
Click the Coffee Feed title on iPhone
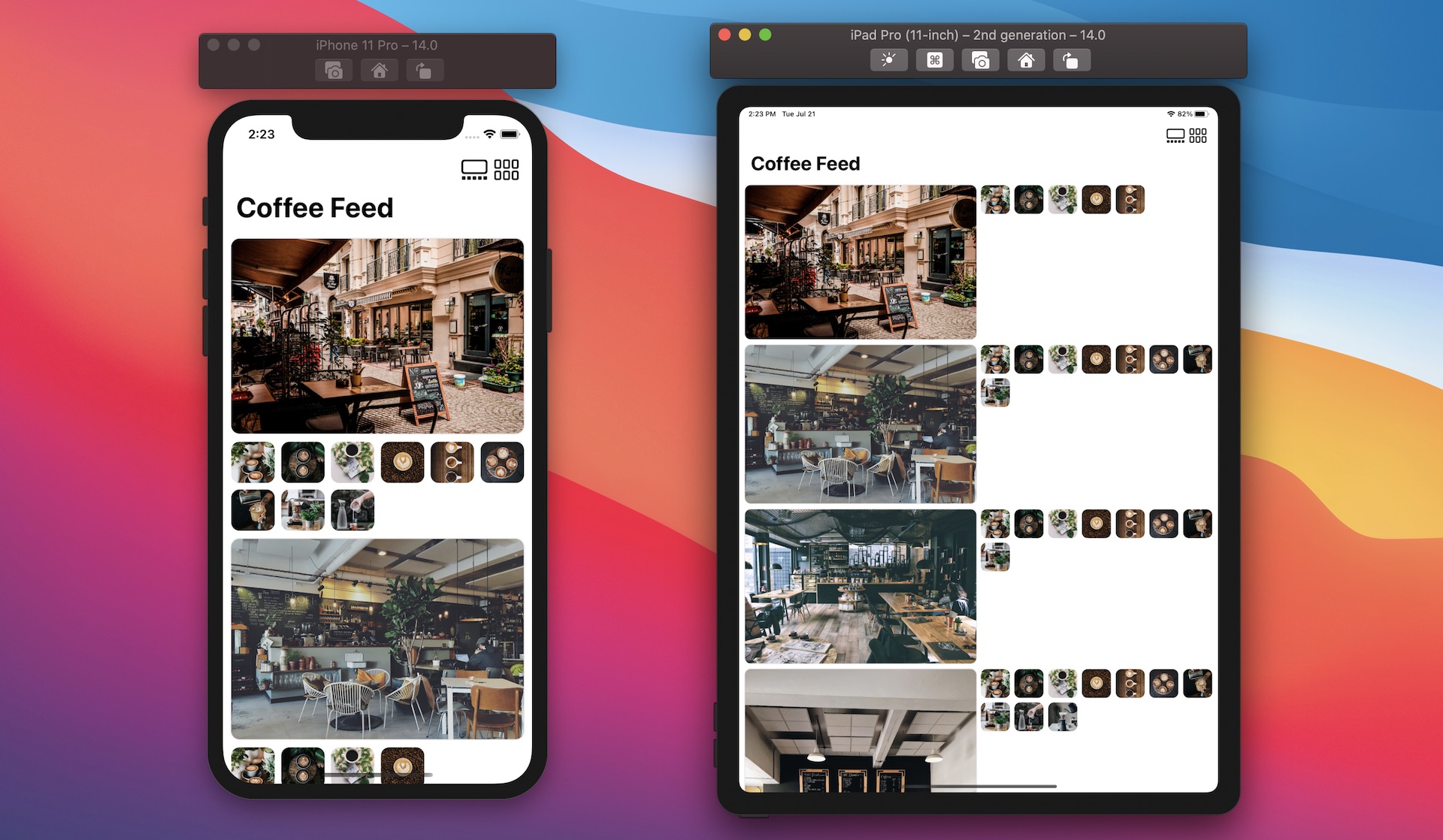point(315,206)
